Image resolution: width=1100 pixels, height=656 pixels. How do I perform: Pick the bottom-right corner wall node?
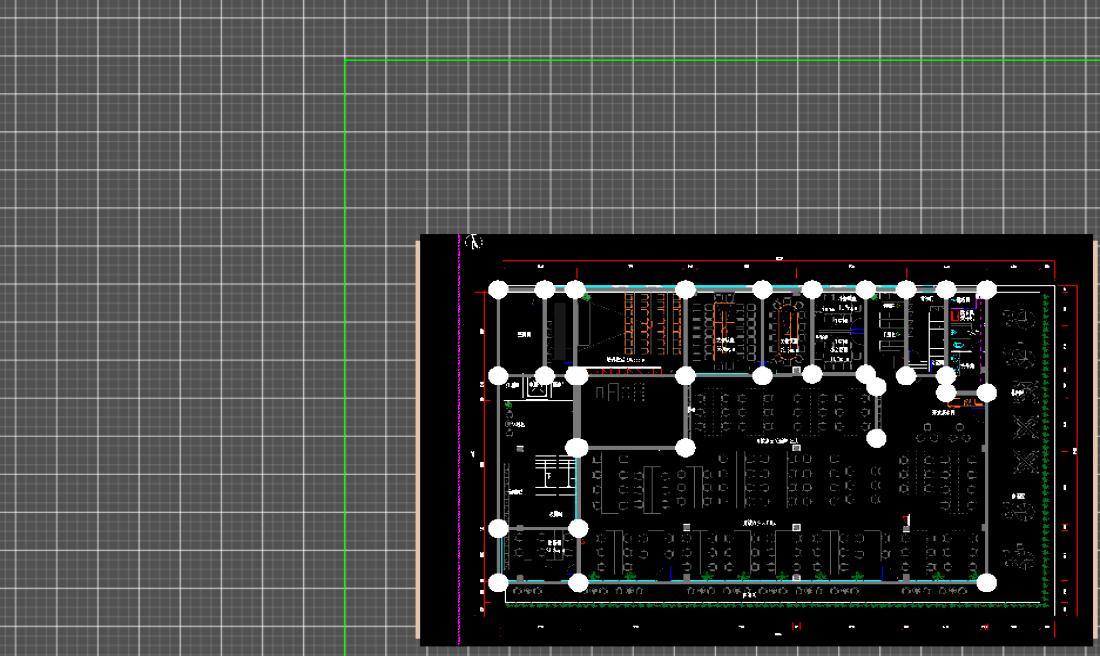(987, 583)
